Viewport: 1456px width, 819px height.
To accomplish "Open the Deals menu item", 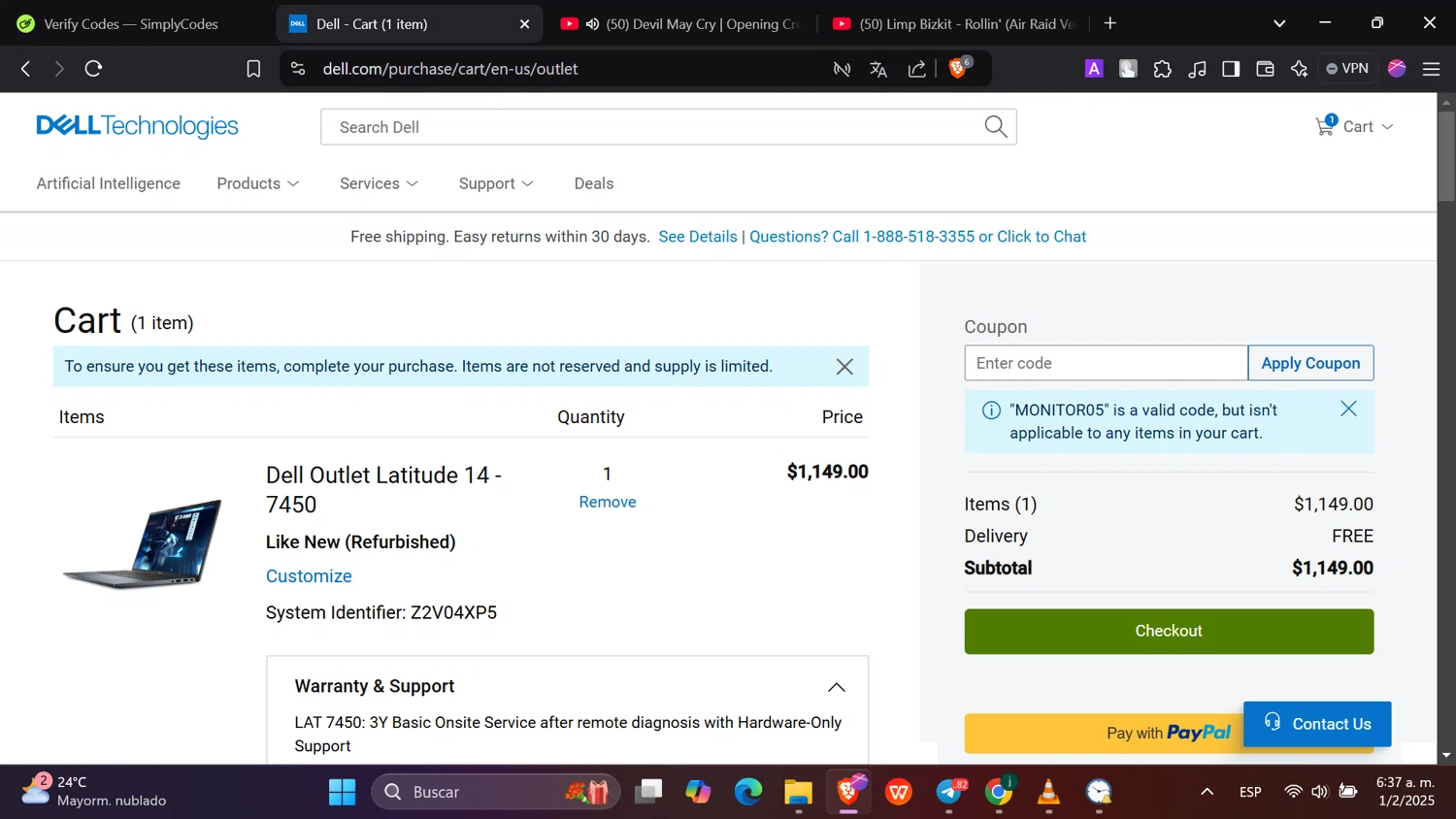I will point(594,183).
